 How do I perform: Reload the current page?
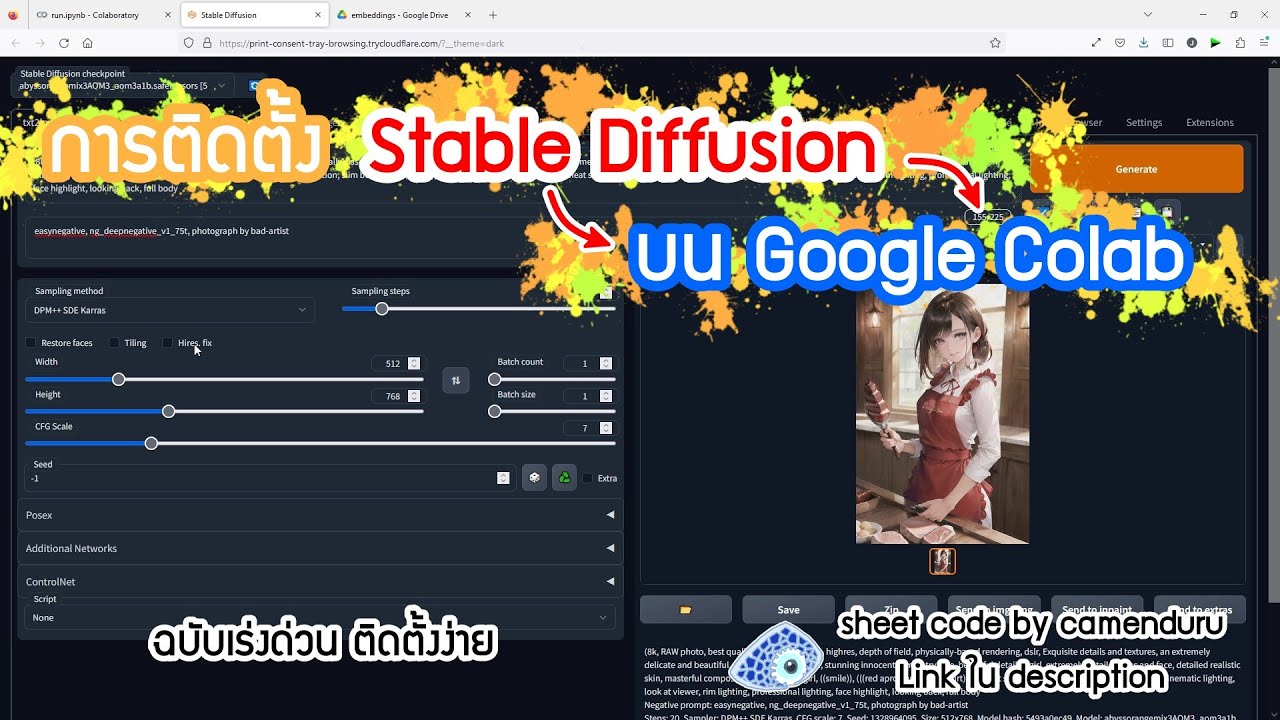64,43
